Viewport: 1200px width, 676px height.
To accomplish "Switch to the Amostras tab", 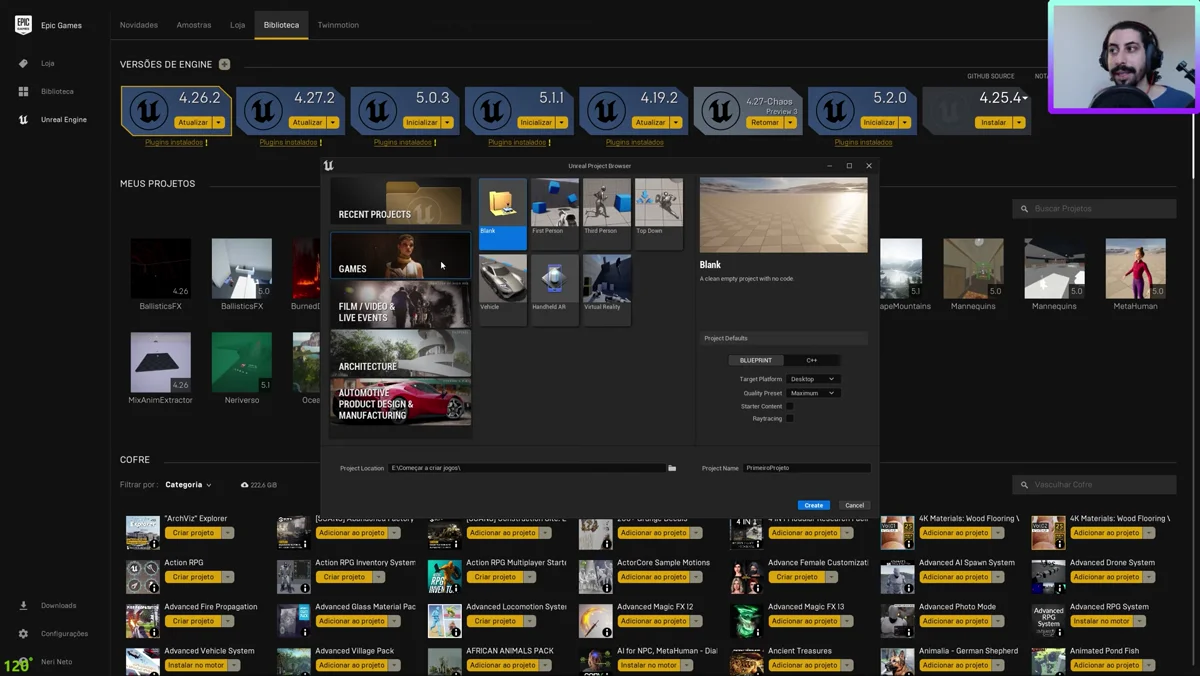I will click(194, 25).
